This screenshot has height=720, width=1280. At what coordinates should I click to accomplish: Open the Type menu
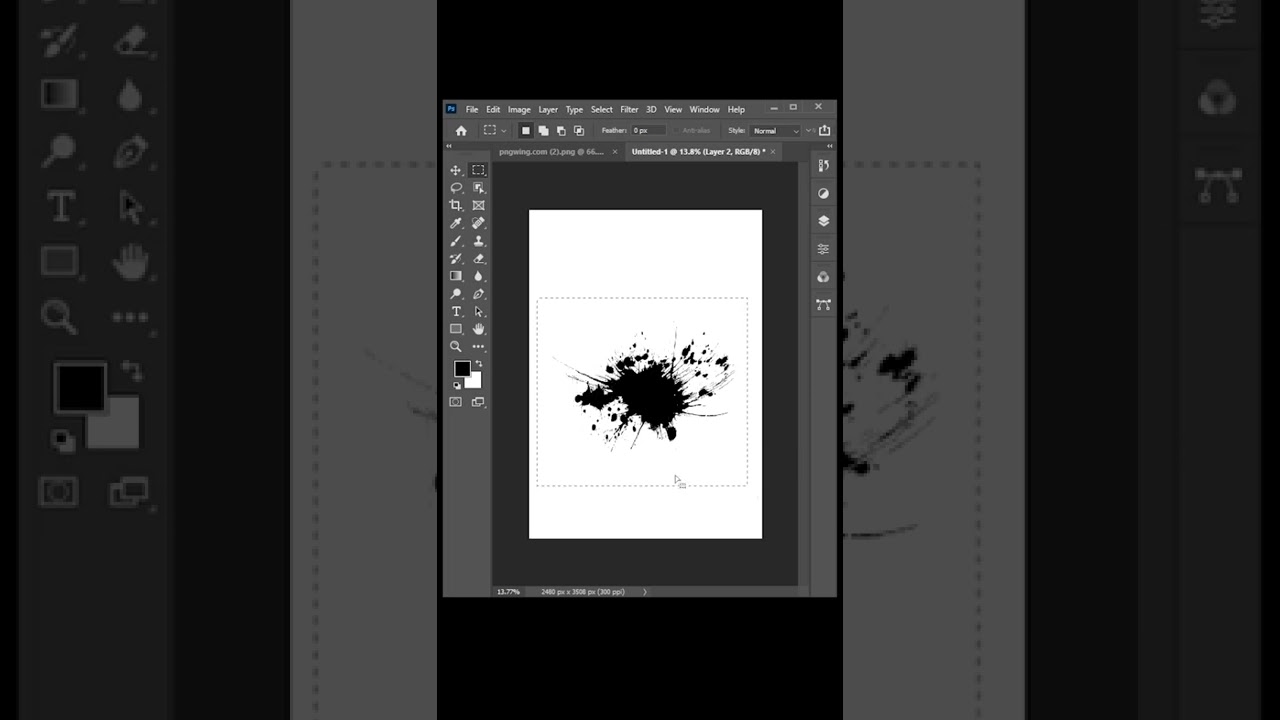tap(574, 109)
